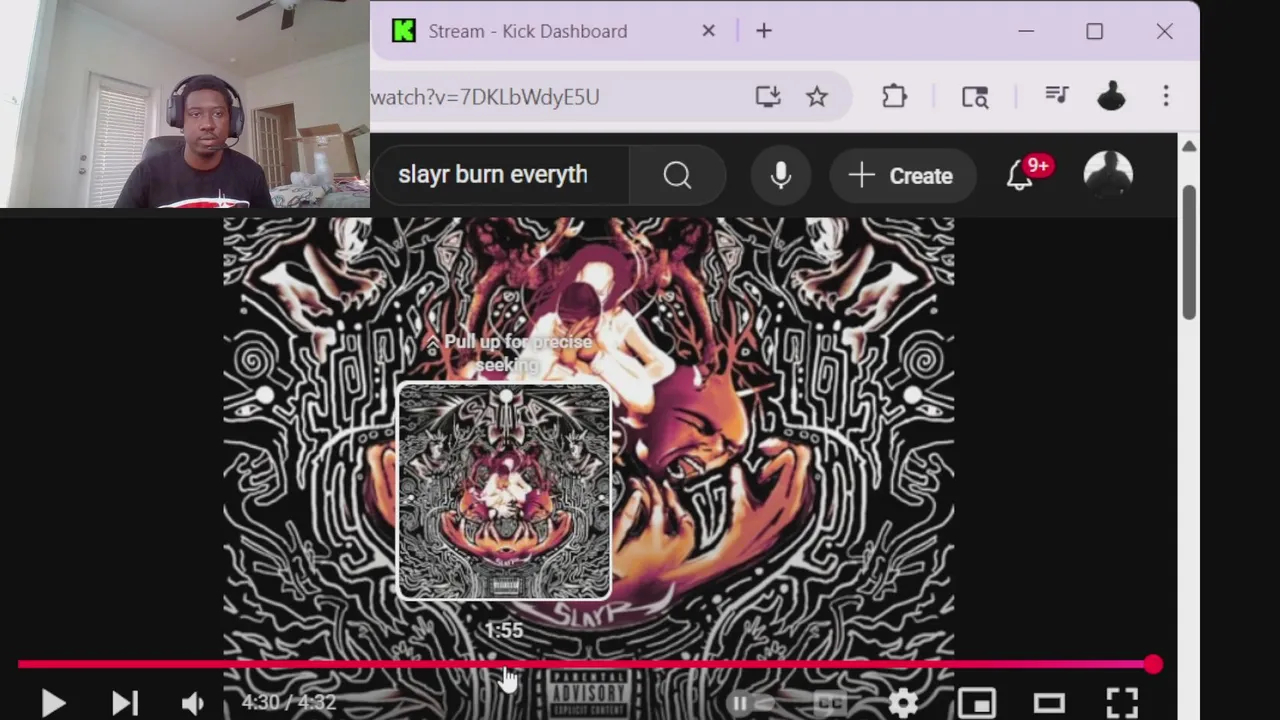
Task: Toggle closed captions
Action: click(831, 703)
